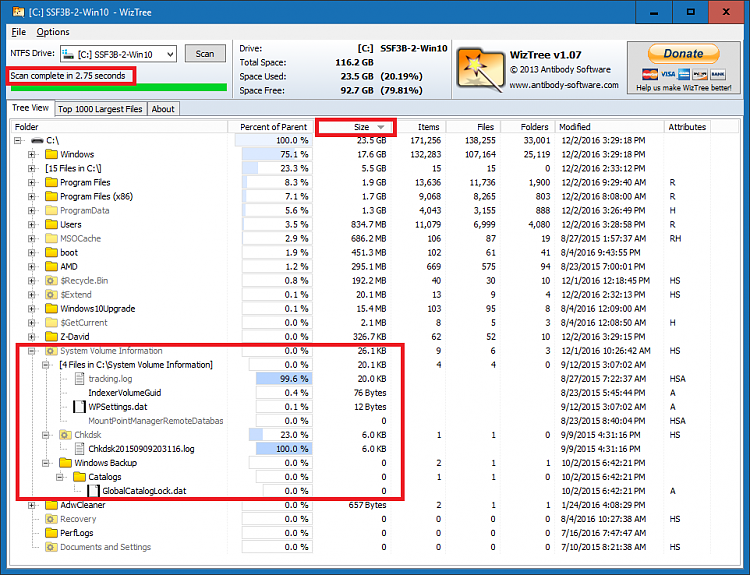
Task: Click the Scan button
Action: click(205, 54)
